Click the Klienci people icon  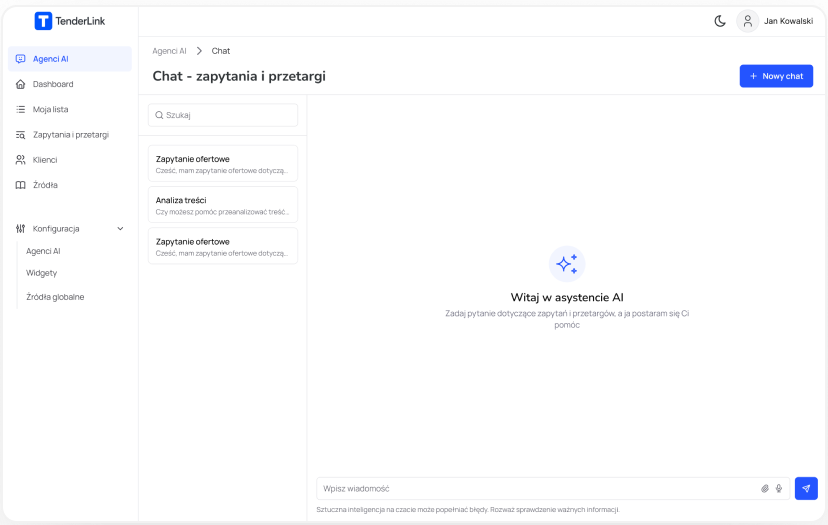(21, 160)
